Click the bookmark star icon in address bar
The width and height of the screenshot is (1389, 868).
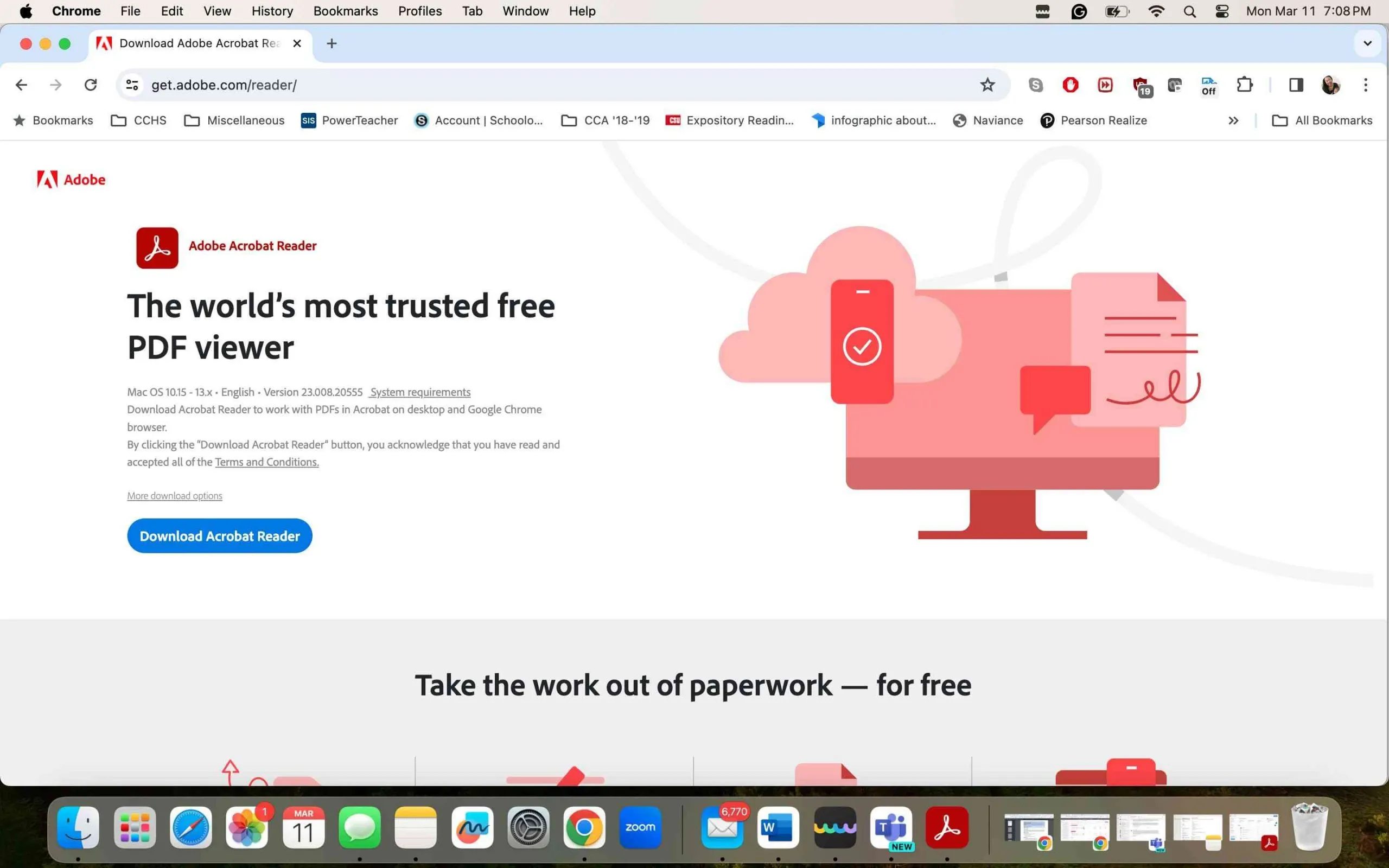pos(986,84)
